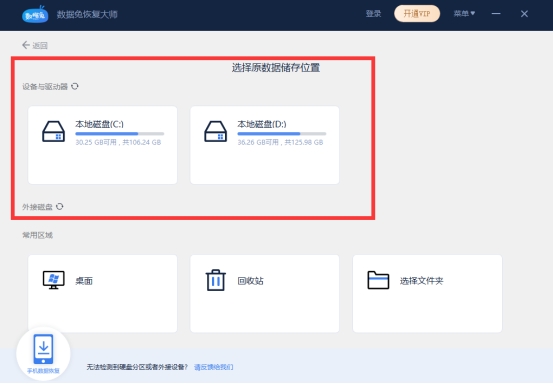This screenshot has width=553, height=384.
Task: Click the D: drive usage bar
Action: 282,134
